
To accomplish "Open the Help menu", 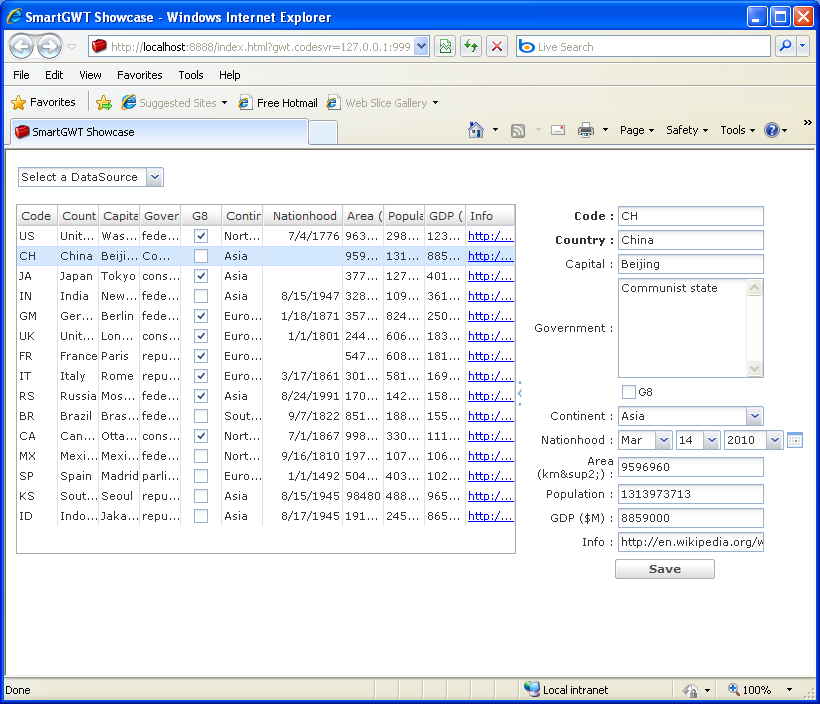I will pyautogui.click(x=230, y=75).
